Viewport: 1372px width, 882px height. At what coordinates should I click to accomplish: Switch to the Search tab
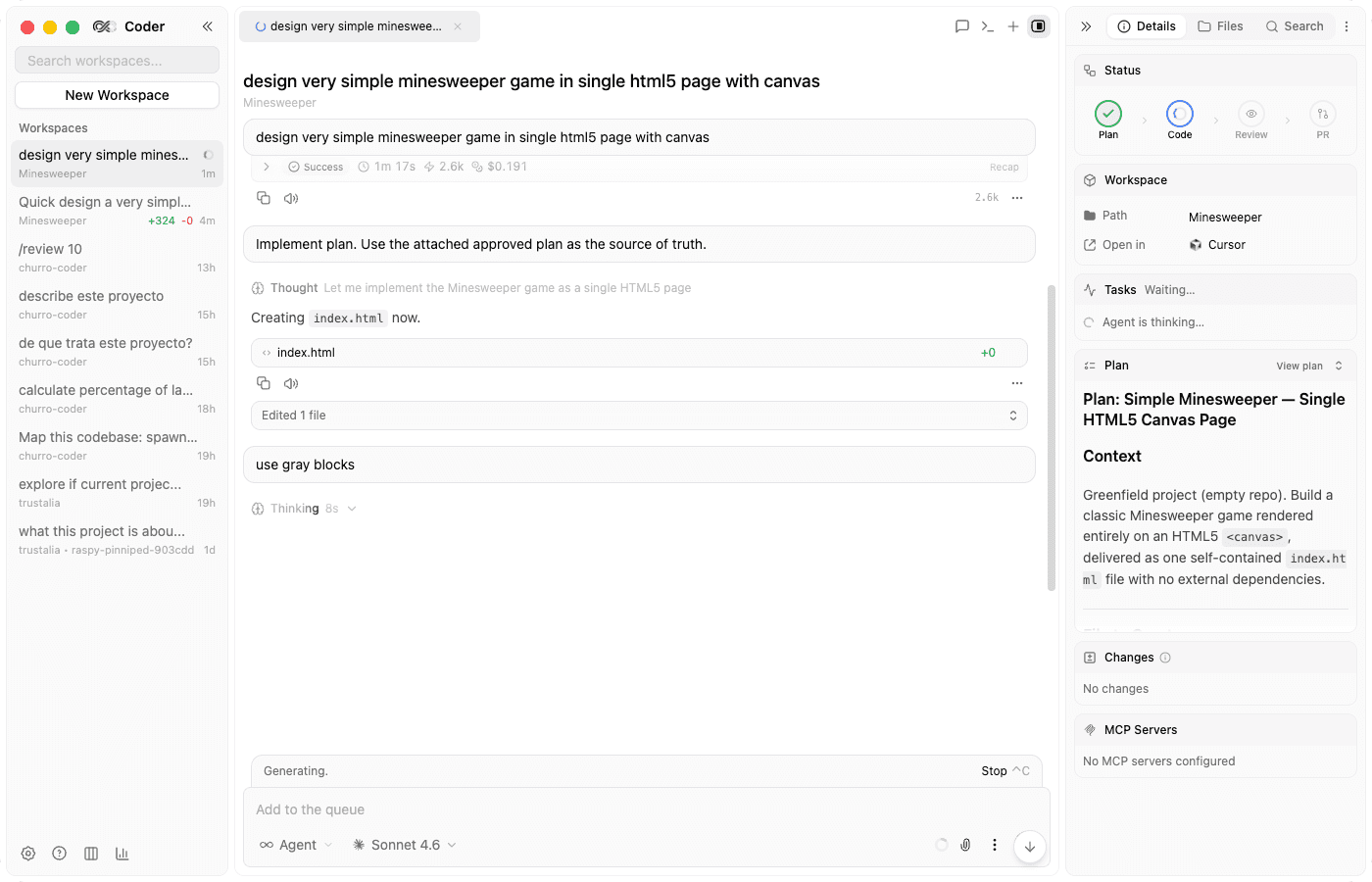tap(1295, 26)
